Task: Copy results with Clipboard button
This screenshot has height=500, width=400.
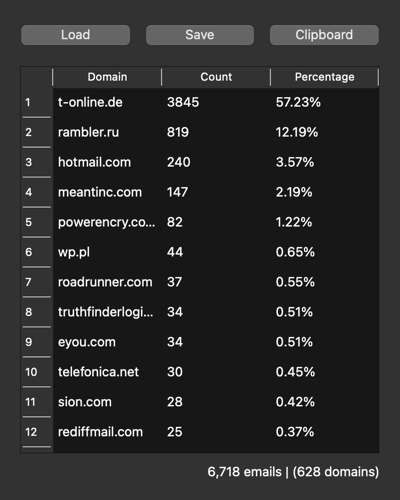Action: (324, 35)
